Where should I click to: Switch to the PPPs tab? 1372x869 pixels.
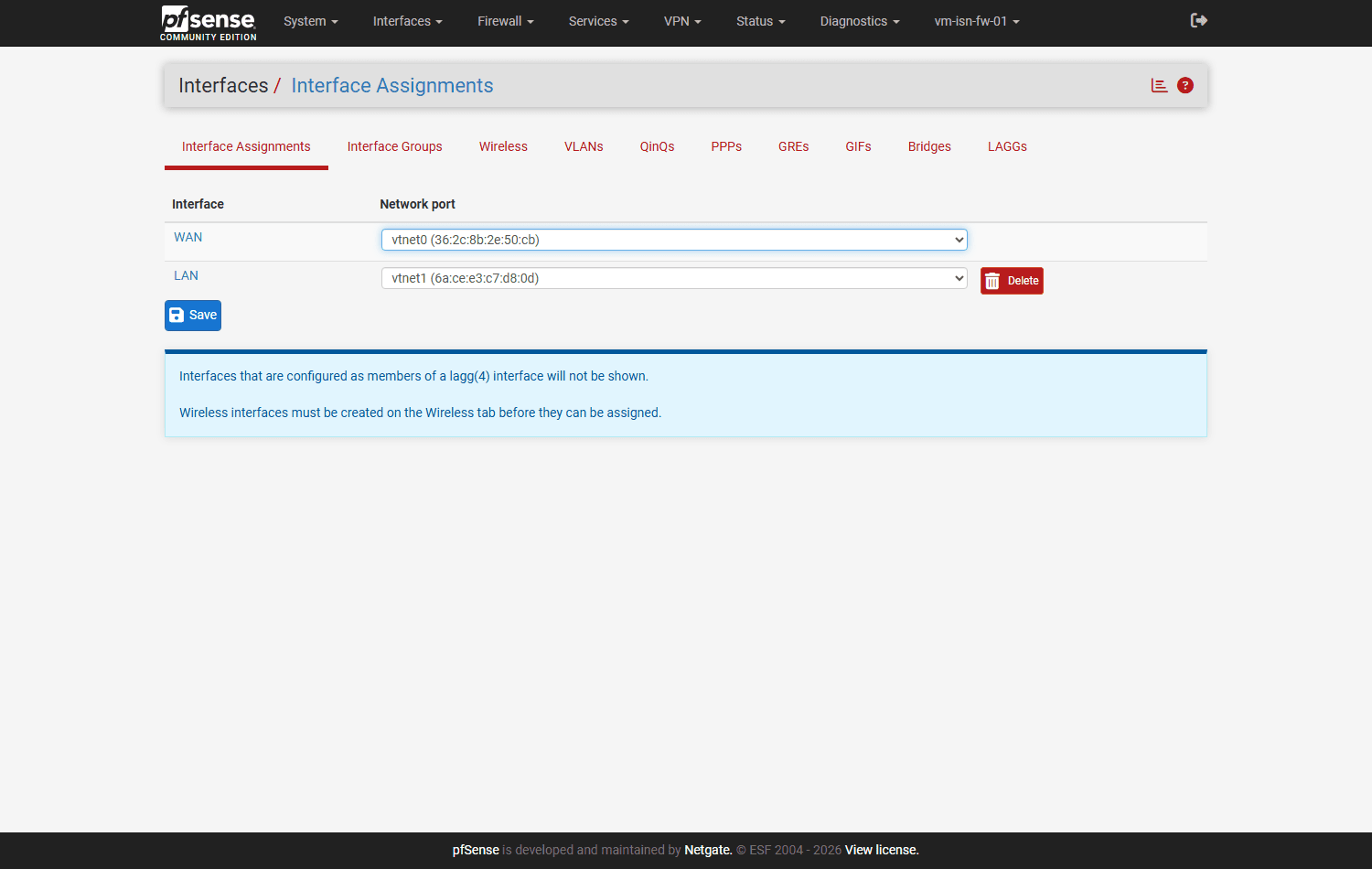[x=726, y=146]
